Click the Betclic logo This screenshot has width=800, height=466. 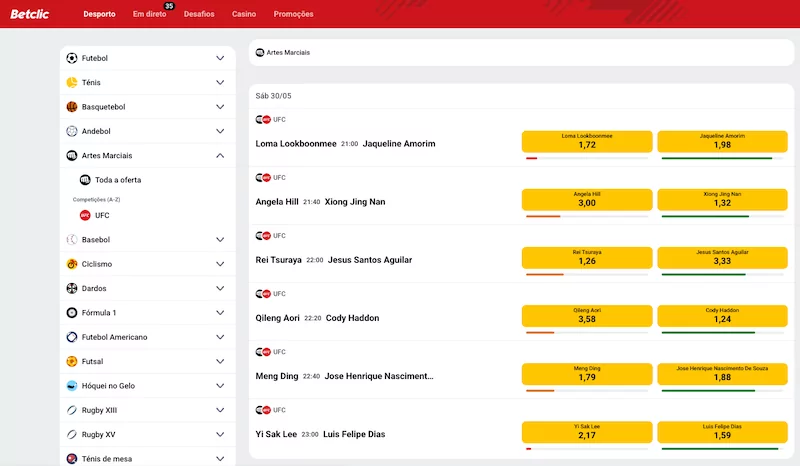(x=30, y=14)
